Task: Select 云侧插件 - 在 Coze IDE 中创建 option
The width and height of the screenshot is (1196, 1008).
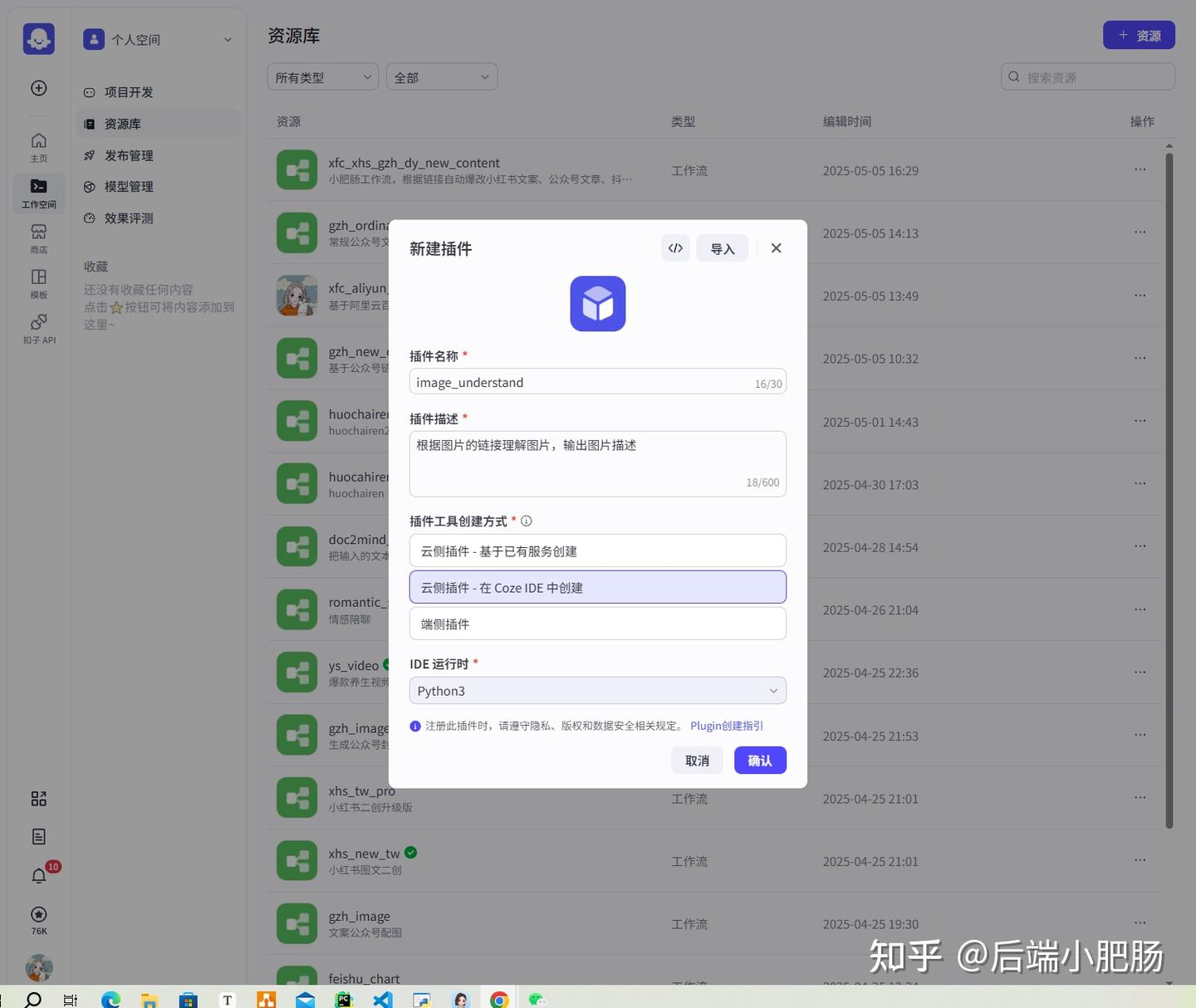Action: coord(598,587)
